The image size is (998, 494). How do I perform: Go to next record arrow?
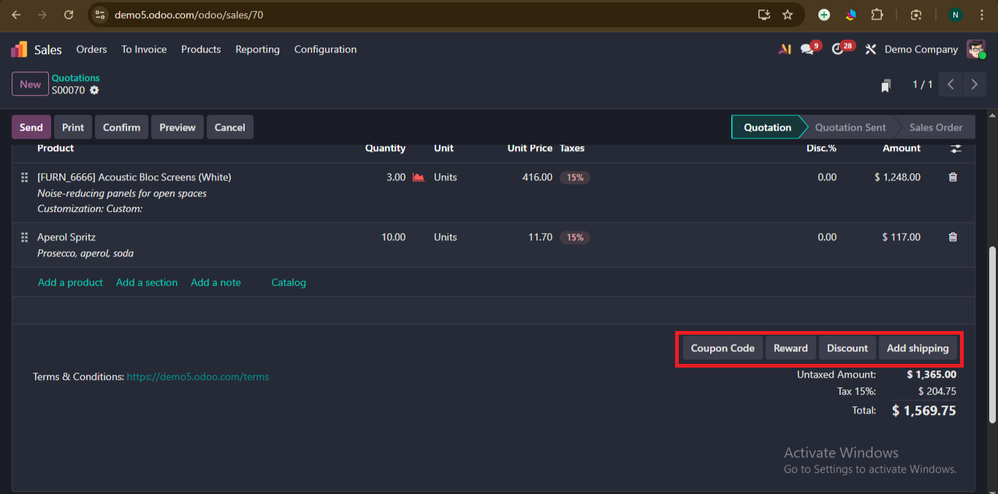pyautogui.click(x=974, y=85)
